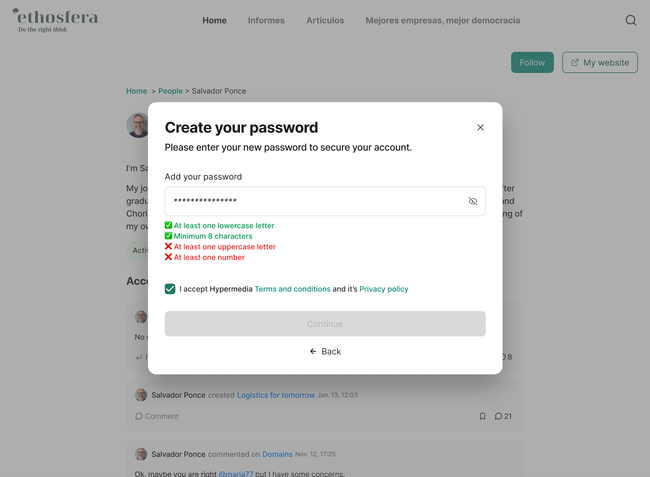Go back using the Back arrow button
650x477 pixels.
pyautogui.click(x=325, y=352)
